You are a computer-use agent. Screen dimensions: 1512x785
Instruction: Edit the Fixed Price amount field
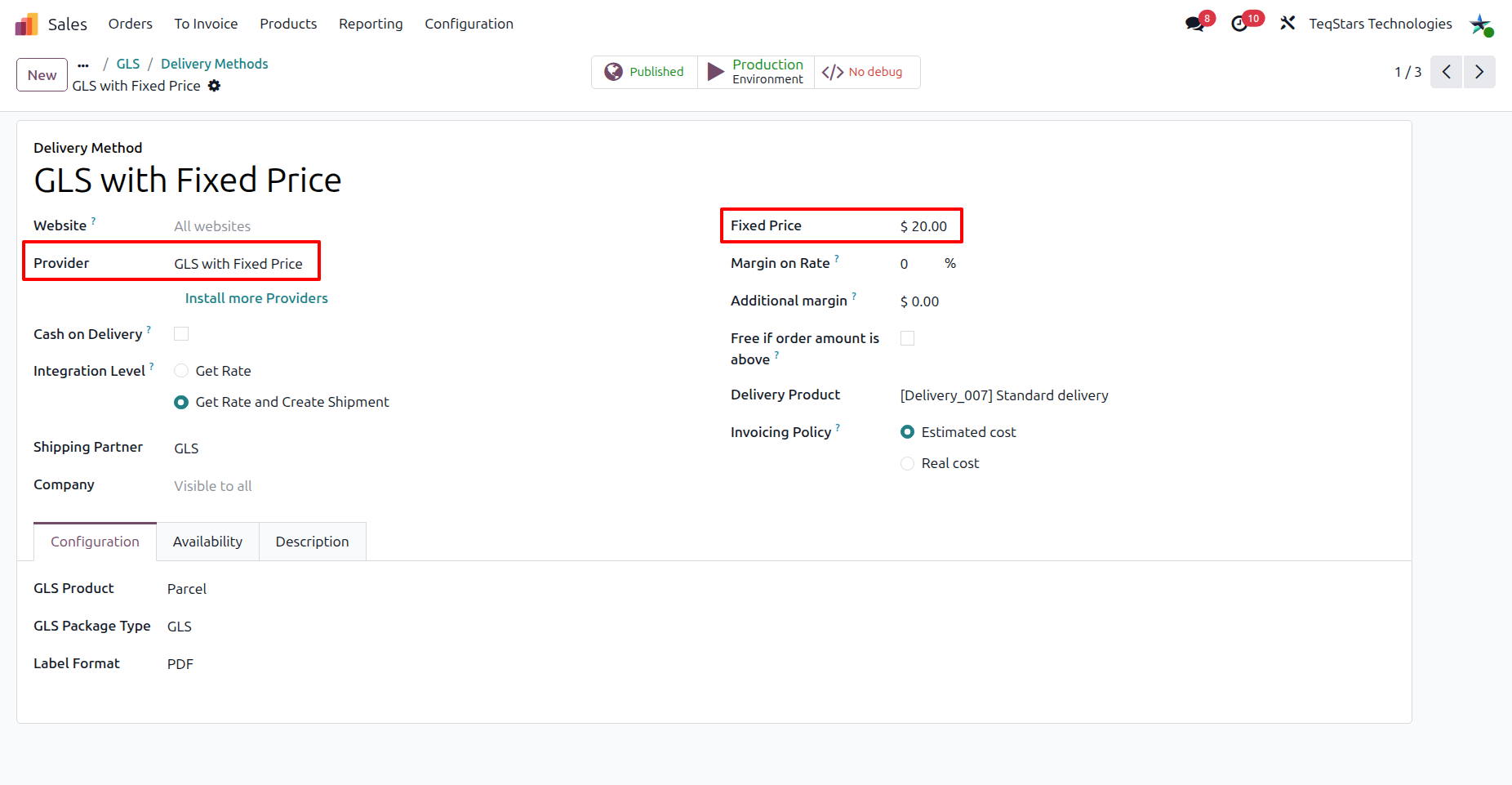coord(924,226)
